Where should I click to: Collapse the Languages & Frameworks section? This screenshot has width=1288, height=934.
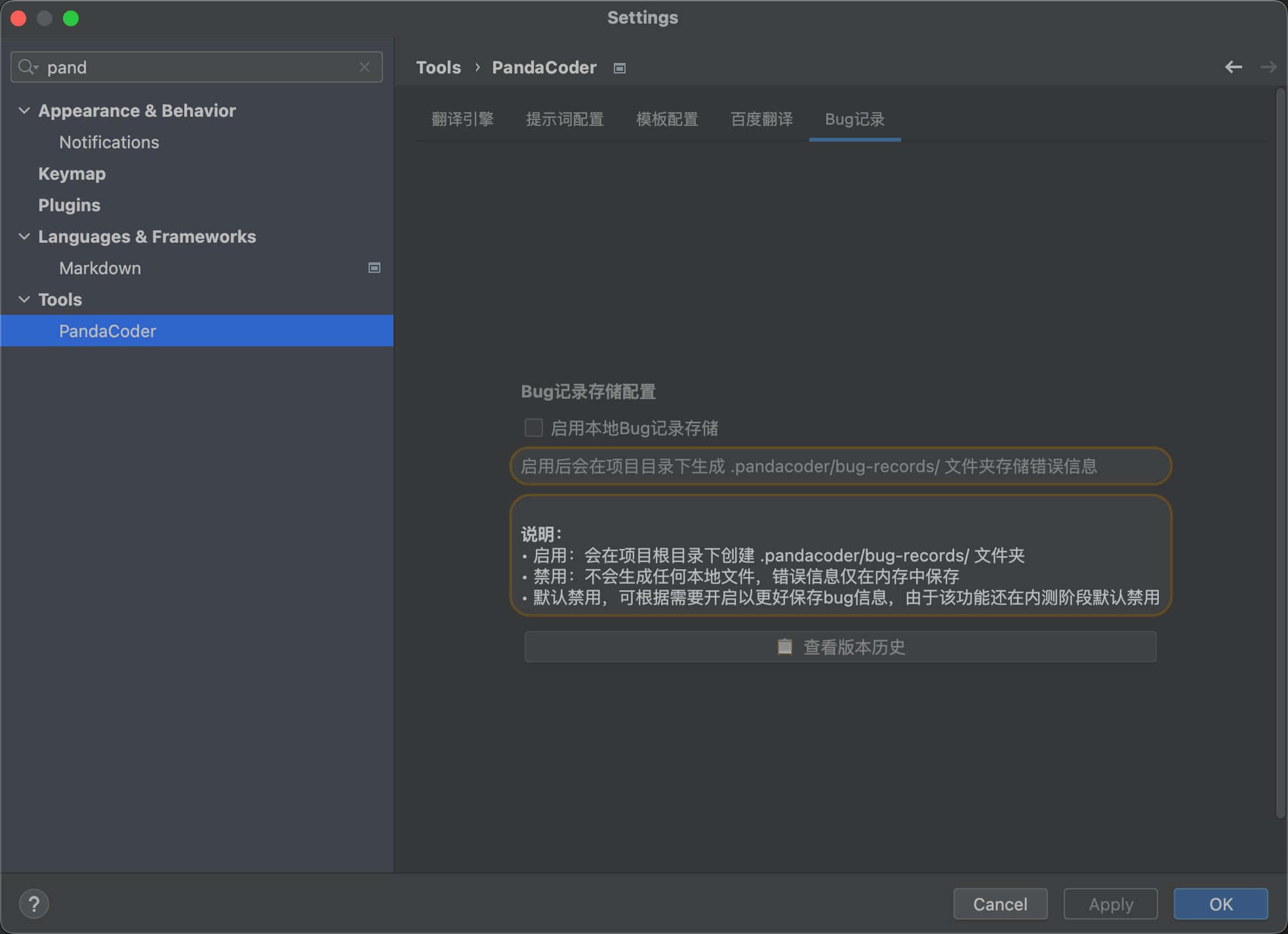[x=24, y=236]
